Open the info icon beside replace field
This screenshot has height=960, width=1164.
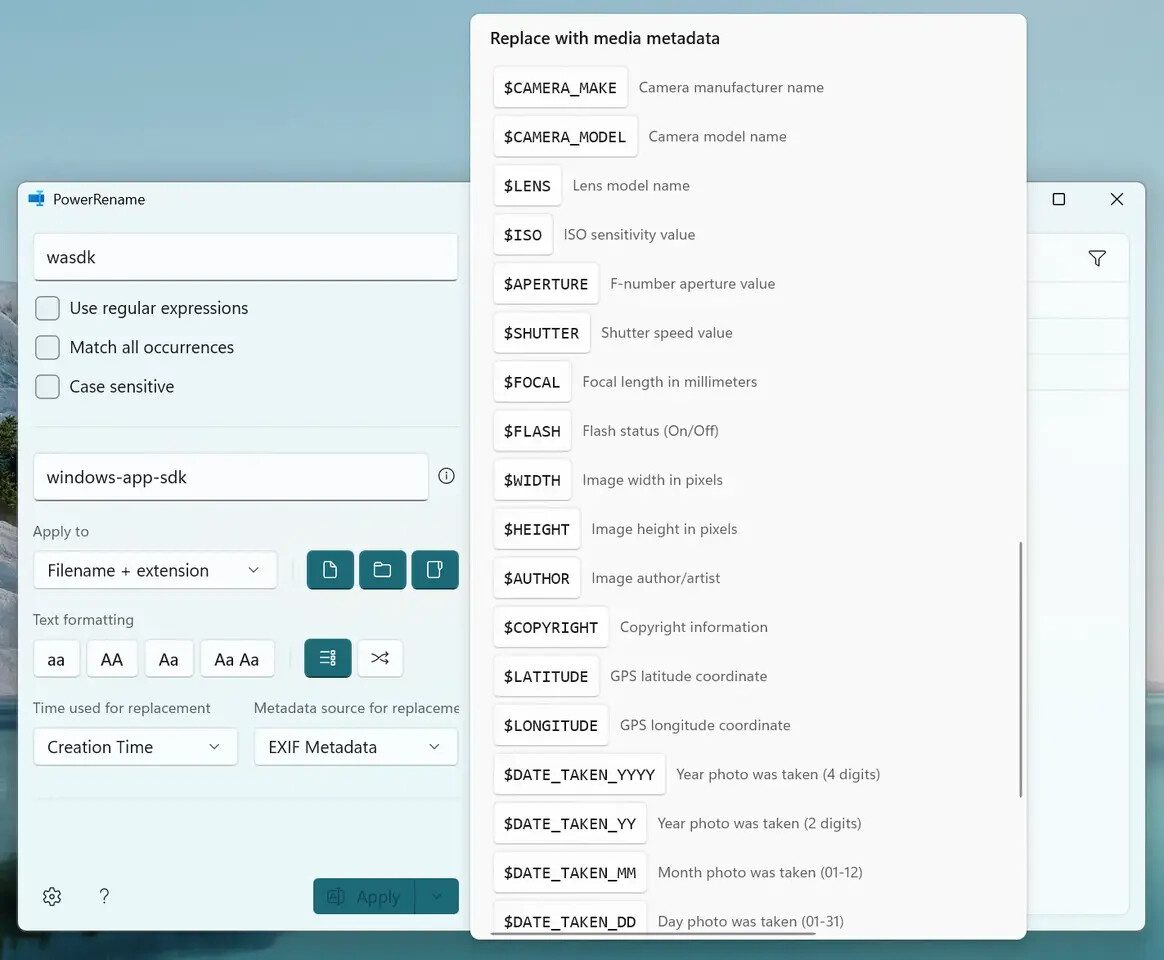pos(446,476)
